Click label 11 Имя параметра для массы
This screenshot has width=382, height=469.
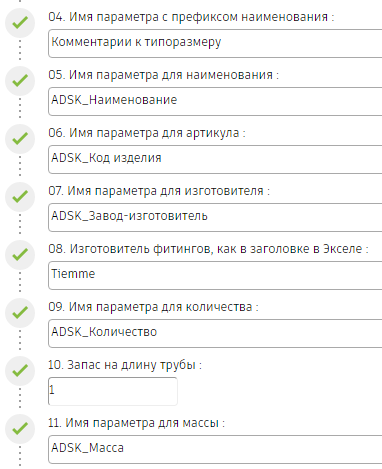pos(137,423)
